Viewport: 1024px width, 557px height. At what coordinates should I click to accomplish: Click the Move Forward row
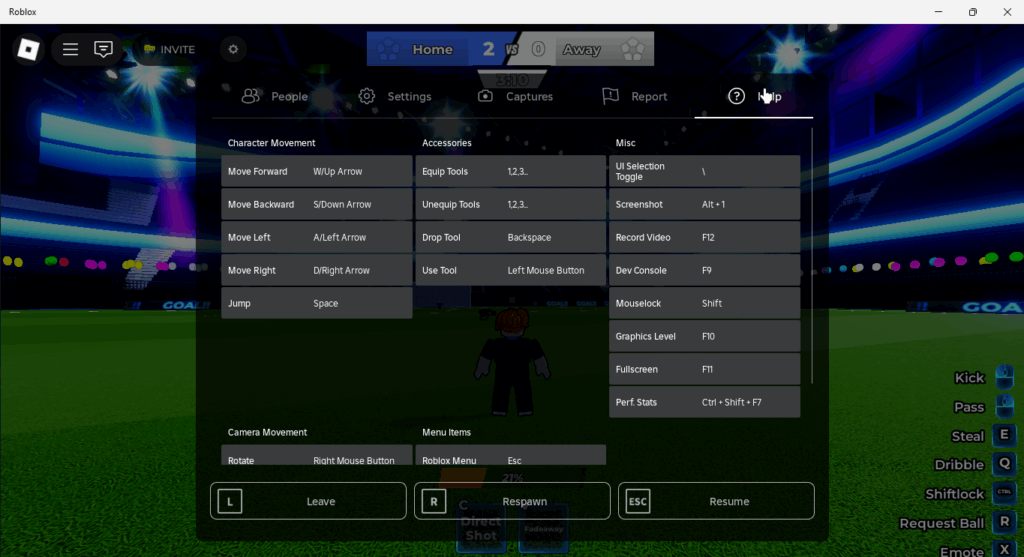point(317,171)
